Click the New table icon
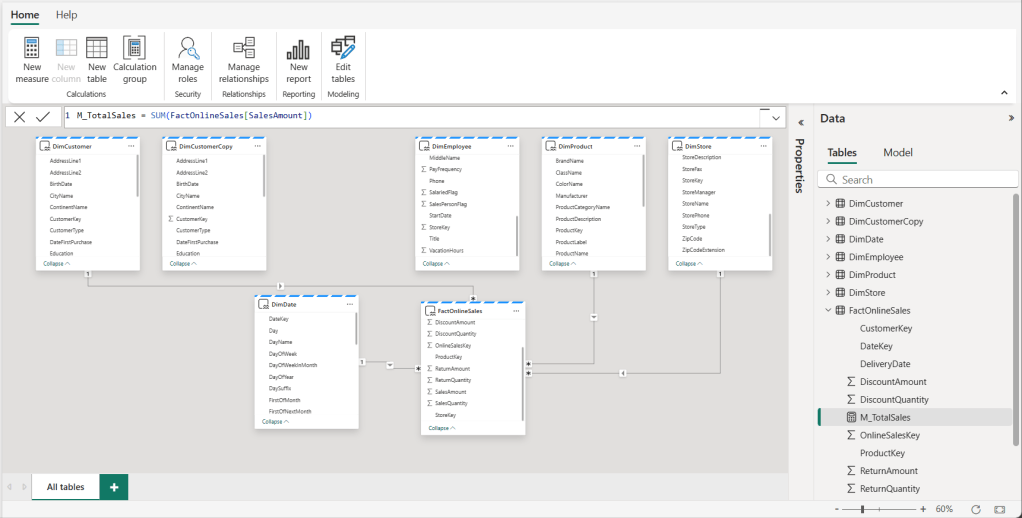Image resolution: width=1022 pixels, height=518 pixels. click(x=97, y=48)
